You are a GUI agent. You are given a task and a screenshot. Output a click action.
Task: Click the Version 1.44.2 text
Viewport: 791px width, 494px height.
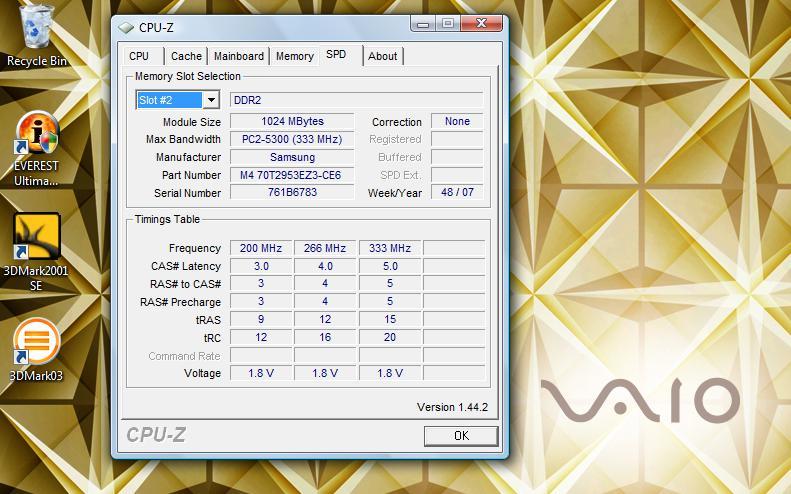pos(453,407)
